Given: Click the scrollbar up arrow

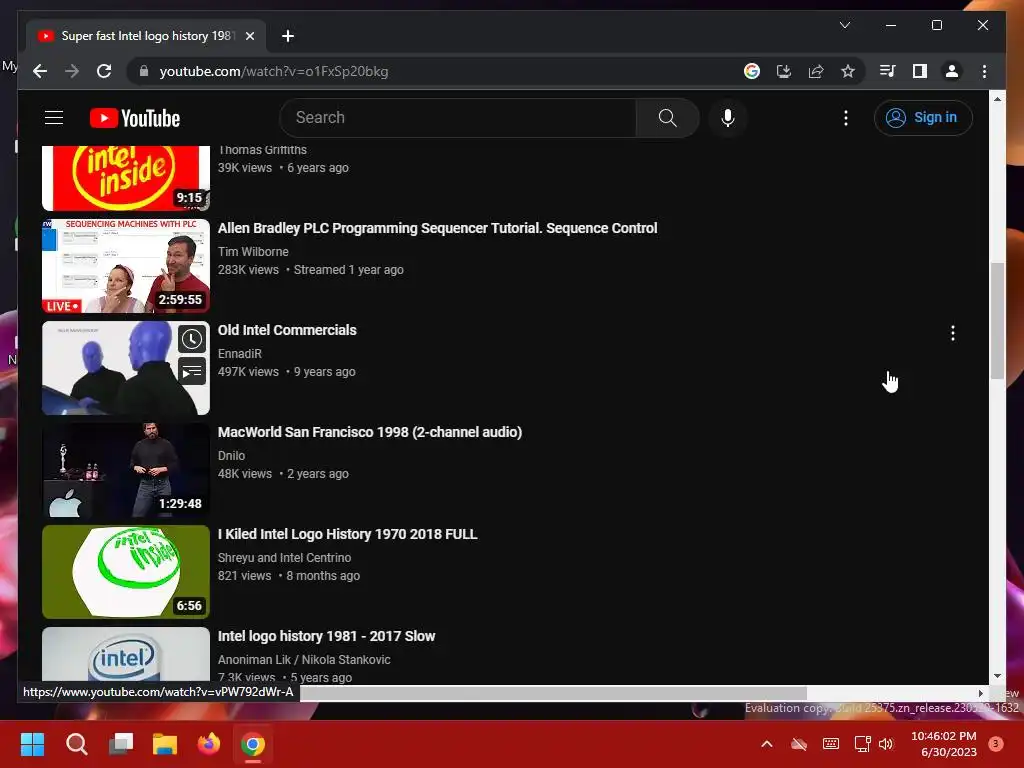Looking at the screenshot, I should coord(997,99).
